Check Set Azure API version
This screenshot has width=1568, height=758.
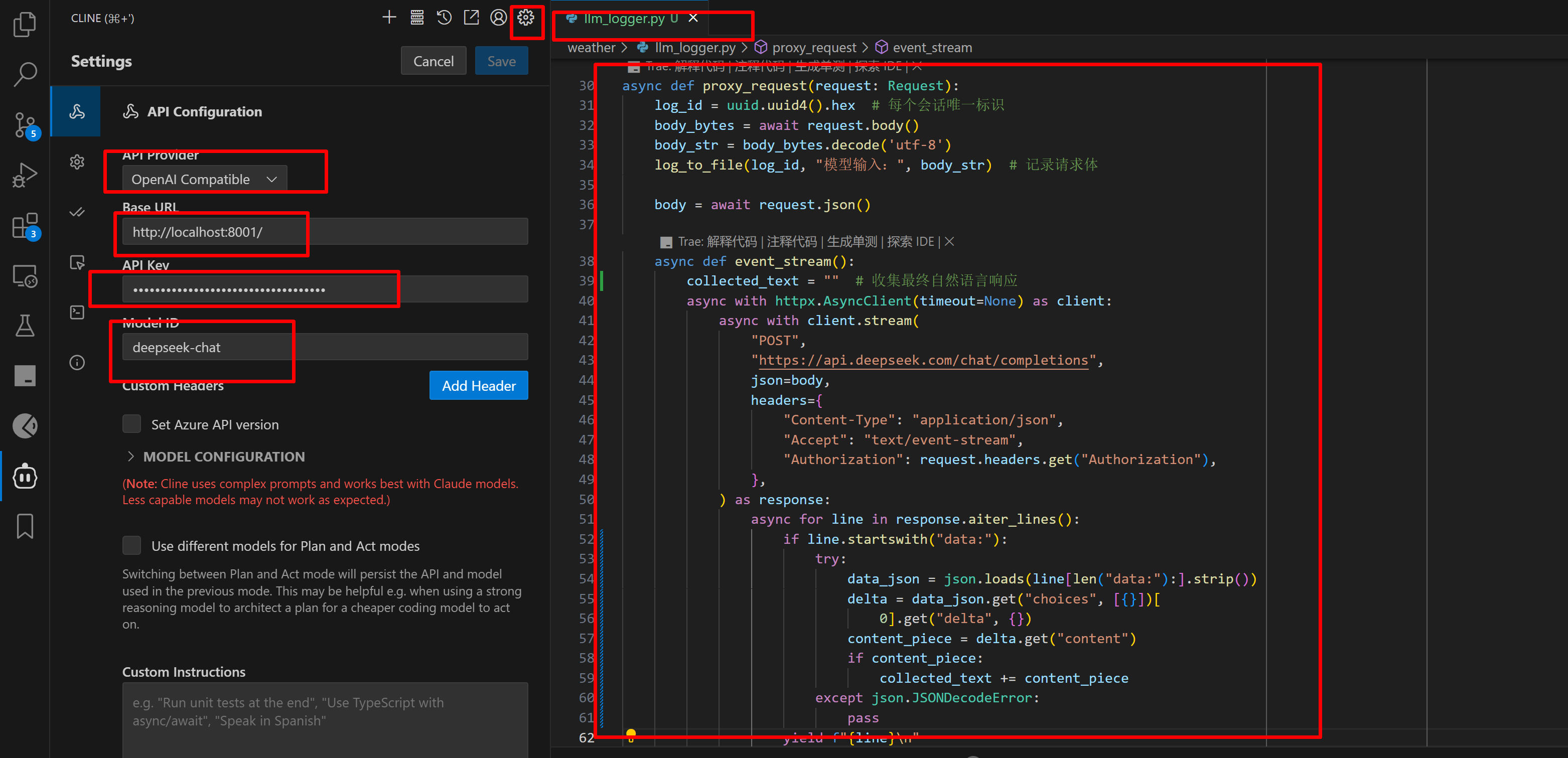131,424
